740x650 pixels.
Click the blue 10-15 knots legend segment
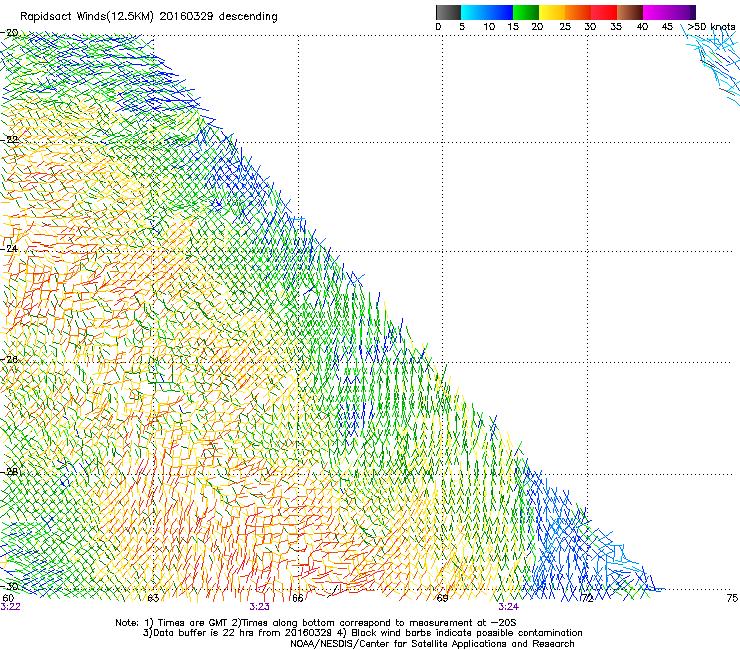tap(500, 12)
